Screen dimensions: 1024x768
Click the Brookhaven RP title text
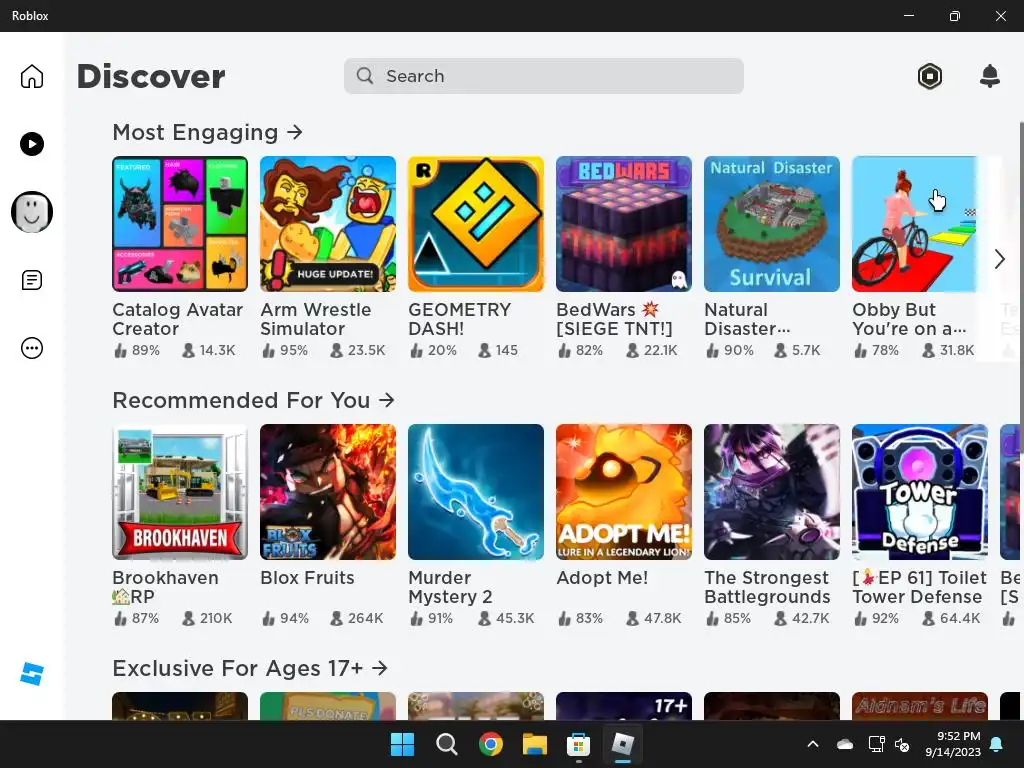point(165,587)
